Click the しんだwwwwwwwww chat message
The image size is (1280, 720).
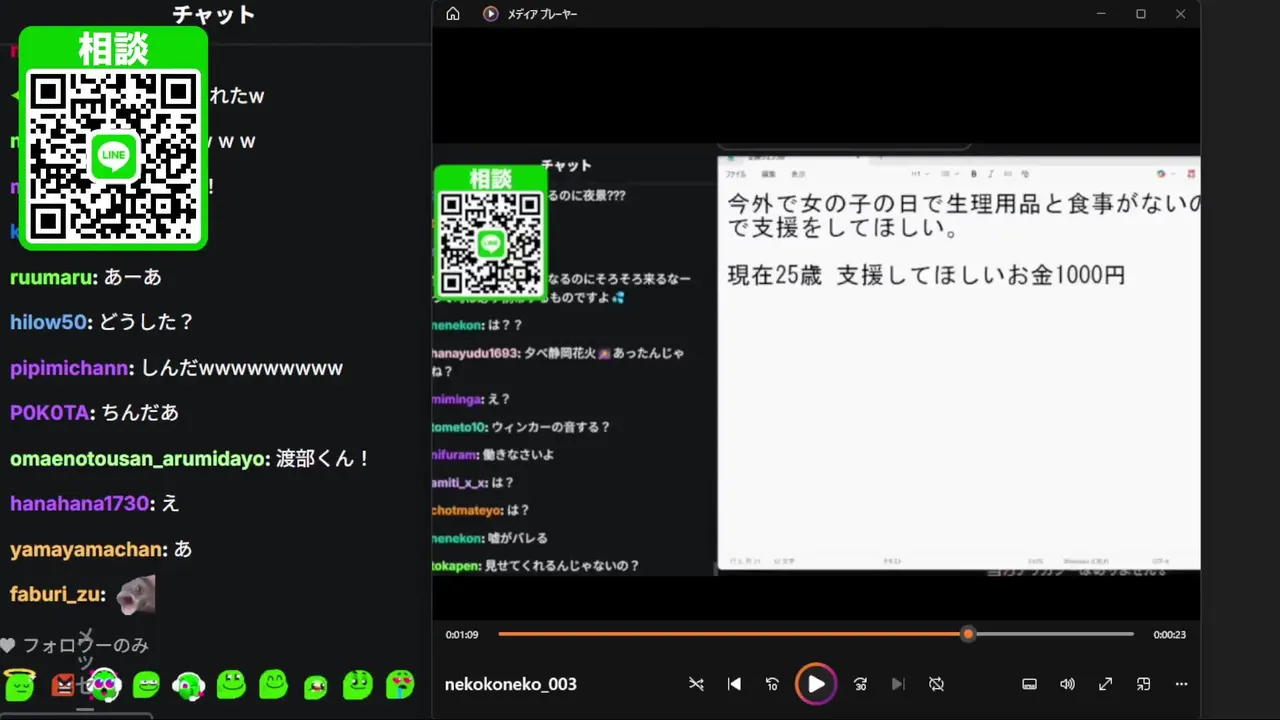[242, 368]
